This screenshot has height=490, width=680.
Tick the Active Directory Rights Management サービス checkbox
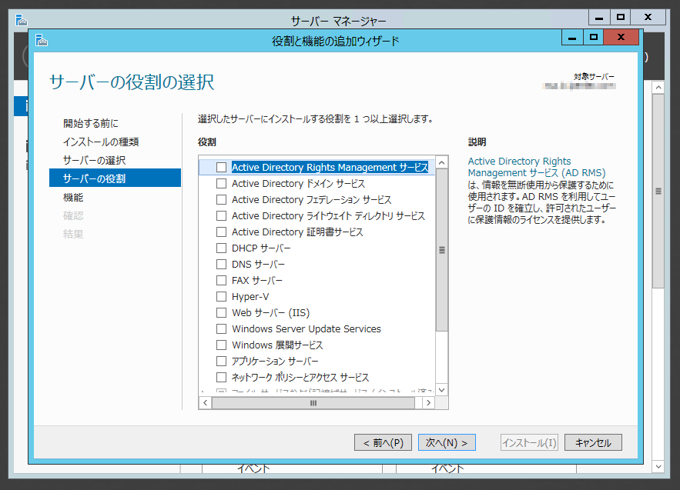pyautogui.click(x=221, y=167)
